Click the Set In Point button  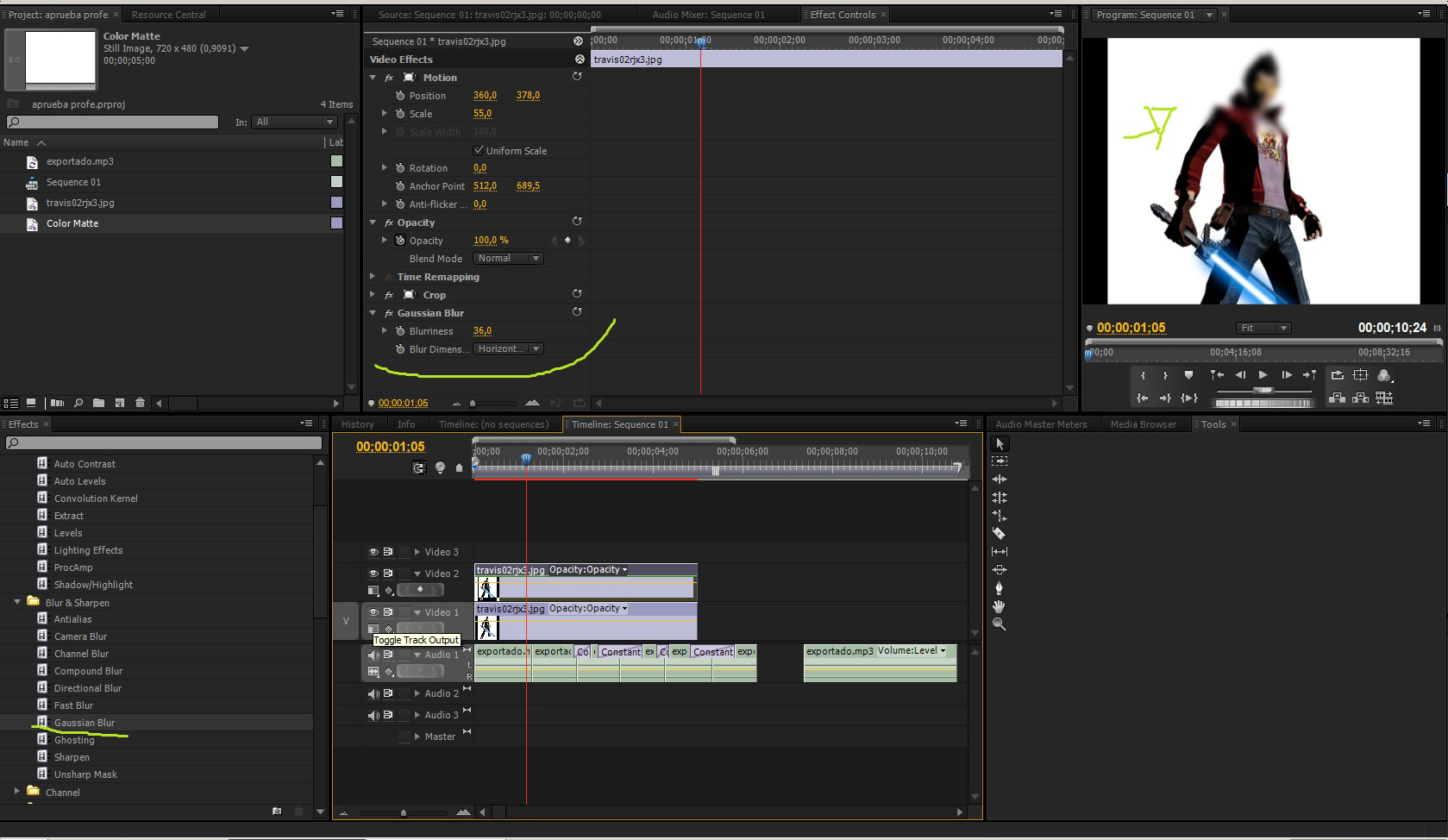pyautogui.click(x=1143, y=375)
